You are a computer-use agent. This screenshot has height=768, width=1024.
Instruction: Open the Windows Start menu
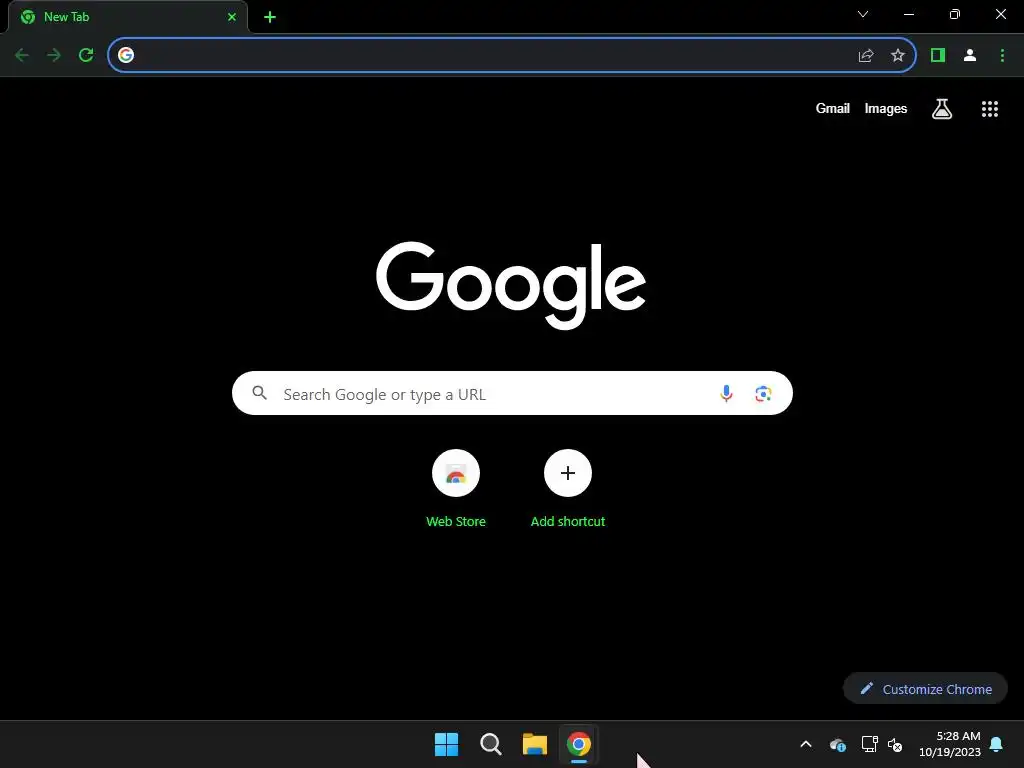coord(447,744)
